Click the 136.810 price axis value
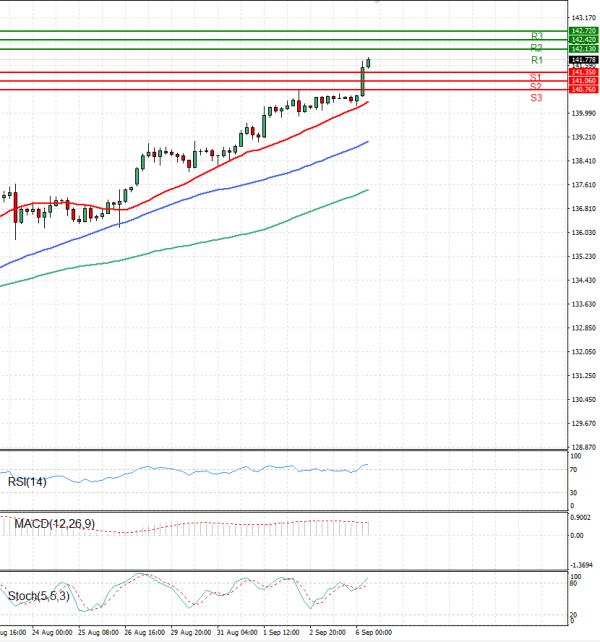Image resolution: width=600 pixels, height=642 pixels. 584,209
